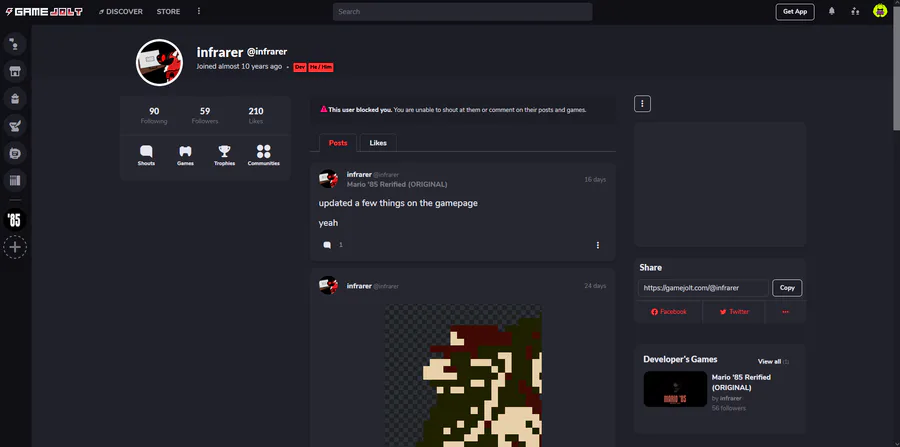Share profile on Twitter
Viewport: 900px width, 447px height.
click(734, 312)
